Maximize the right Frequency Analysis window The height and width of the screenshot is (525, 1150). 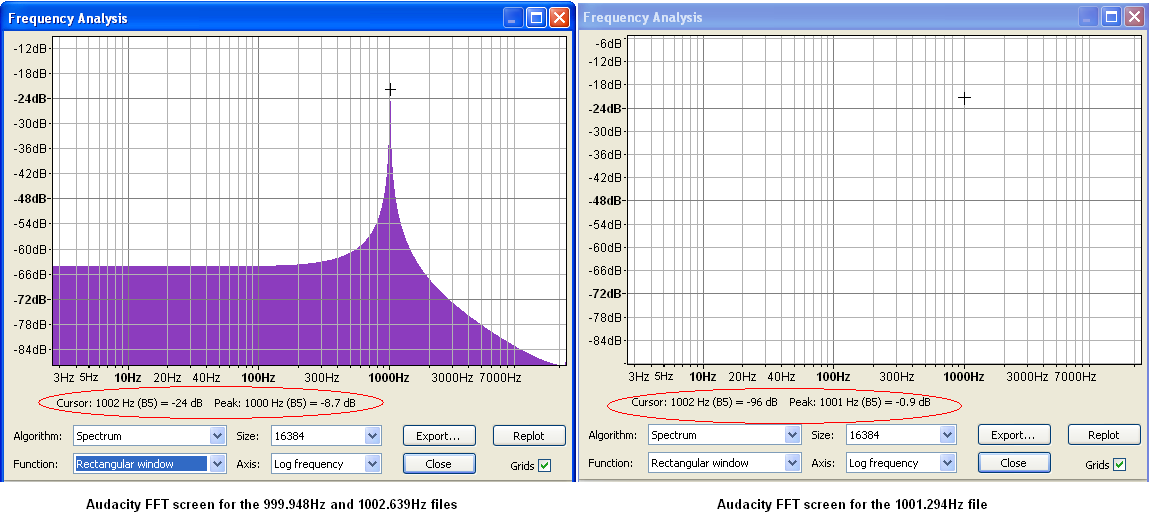point(1111,17)
